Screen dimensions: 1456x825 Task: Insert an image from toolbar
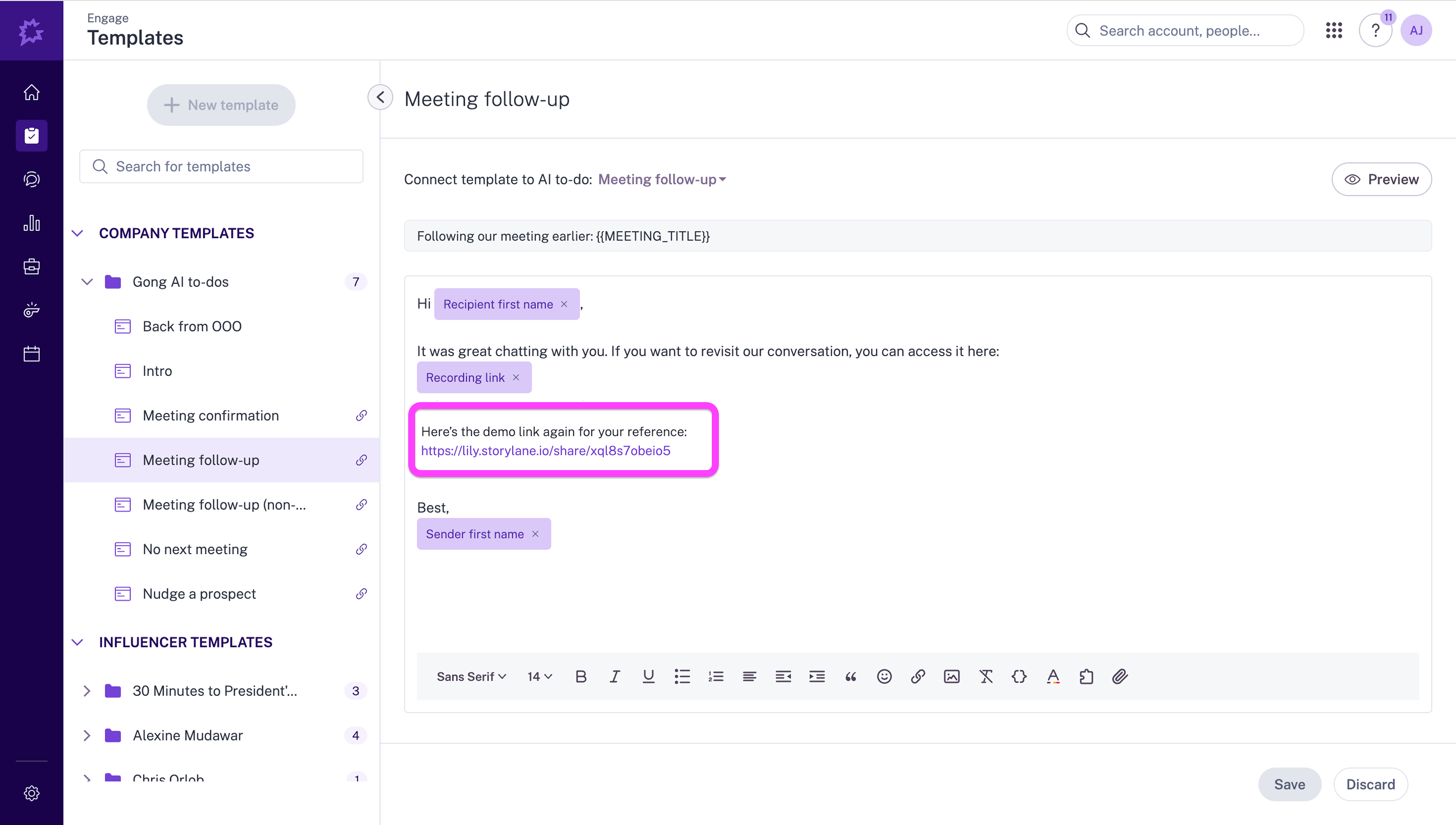(x=952, y=676)
